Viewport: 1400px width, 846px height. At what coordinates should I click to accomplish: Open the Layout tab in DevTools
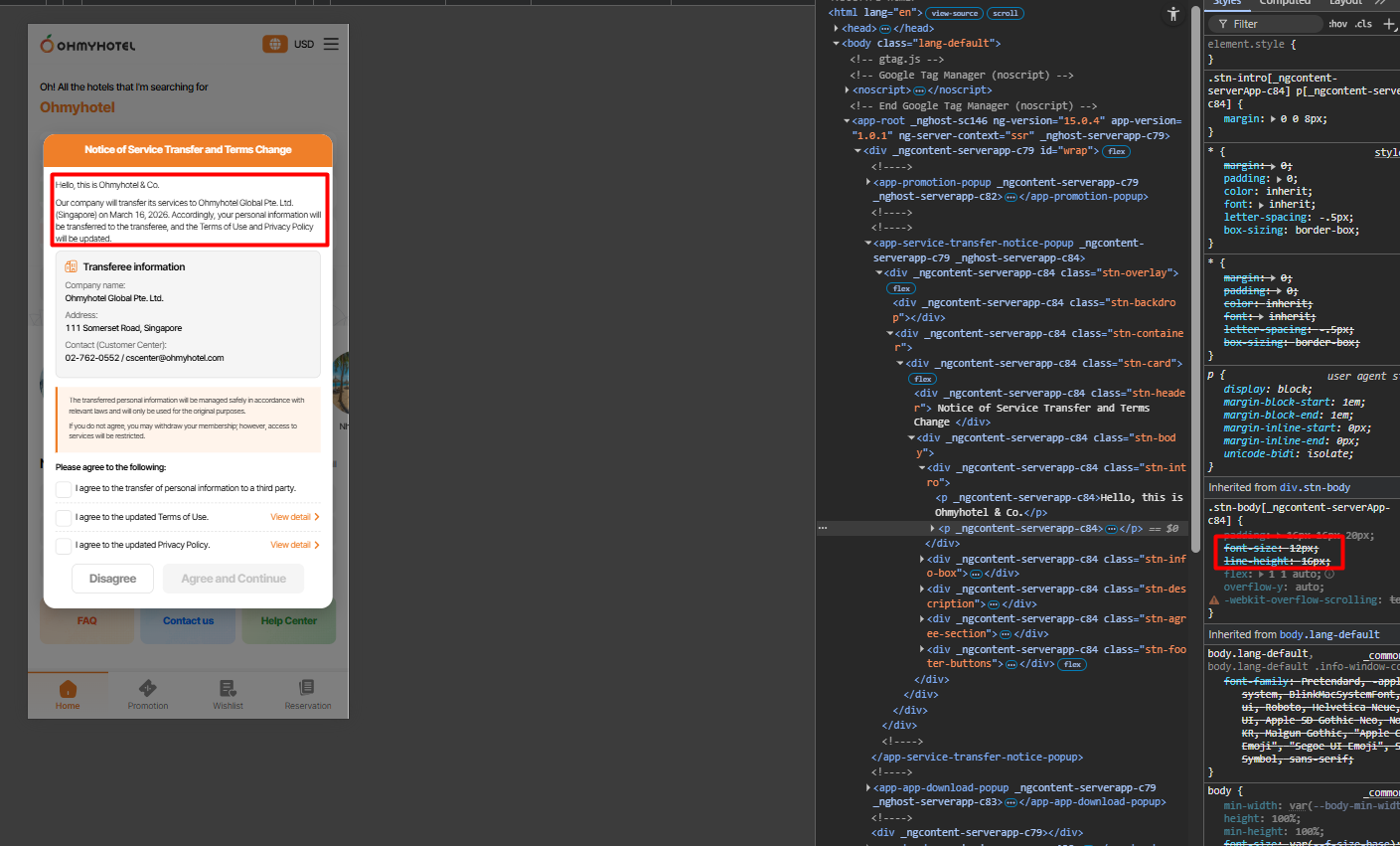point(1345,3)
